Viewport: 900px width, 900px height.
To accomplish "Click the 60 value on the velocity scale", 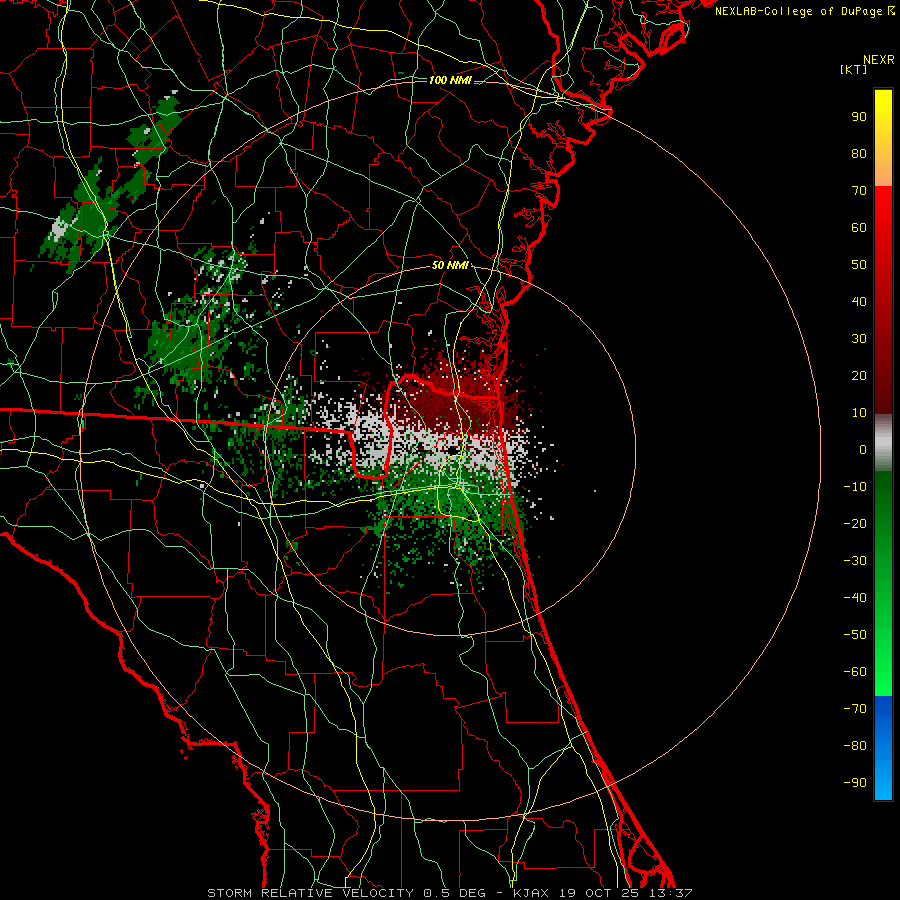I will tap(859, 228).
